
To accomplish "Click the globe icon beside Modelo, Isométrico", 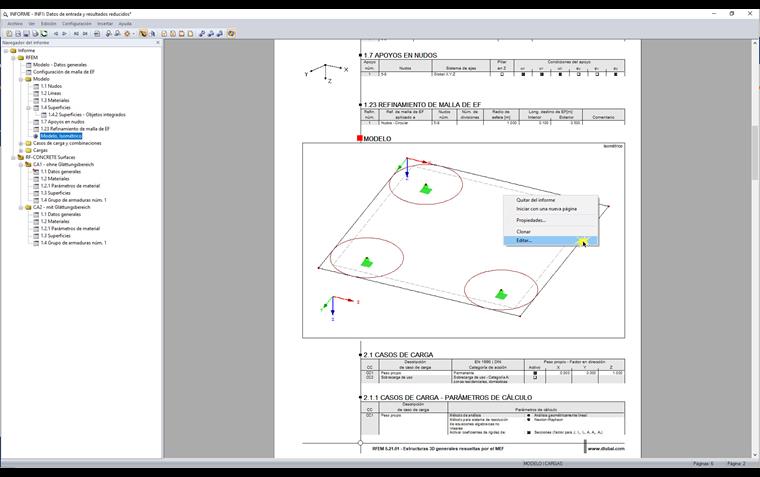I will (36, 136).
